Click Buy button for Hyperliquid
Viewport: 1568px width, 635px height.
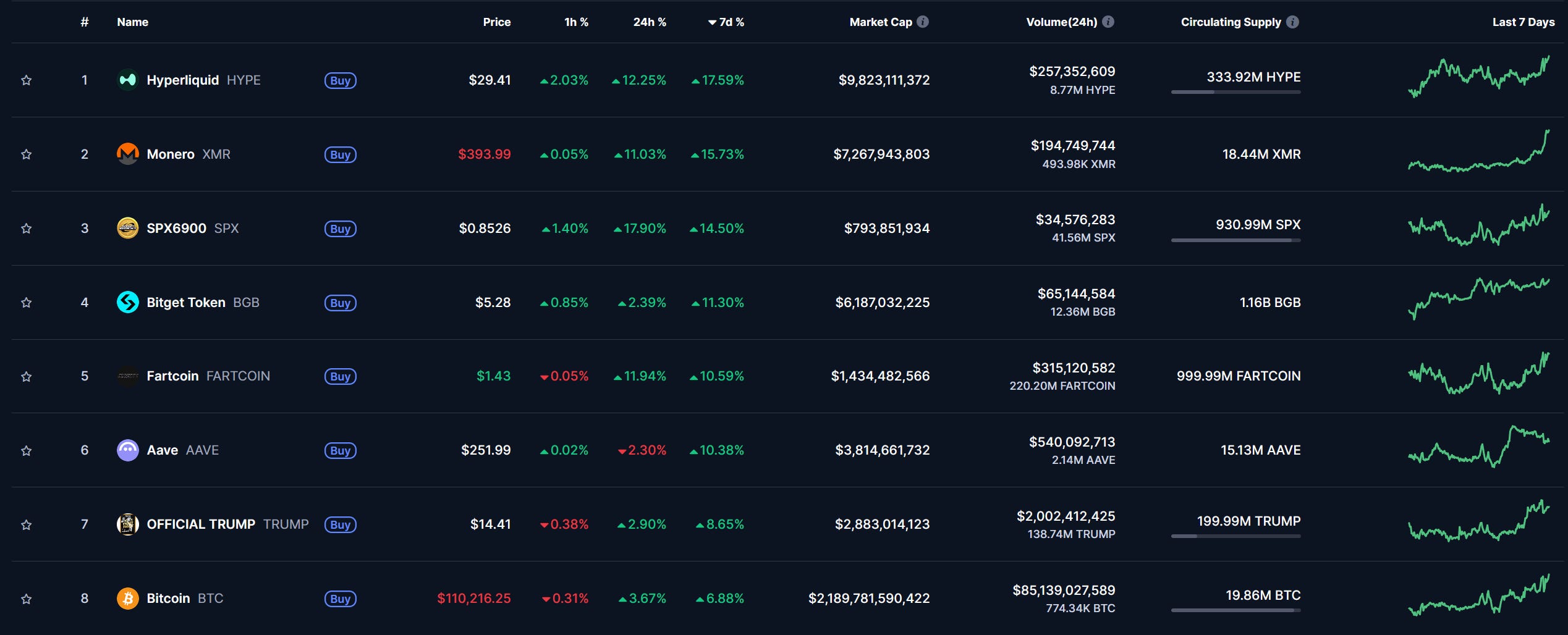(x=341, y=80)
